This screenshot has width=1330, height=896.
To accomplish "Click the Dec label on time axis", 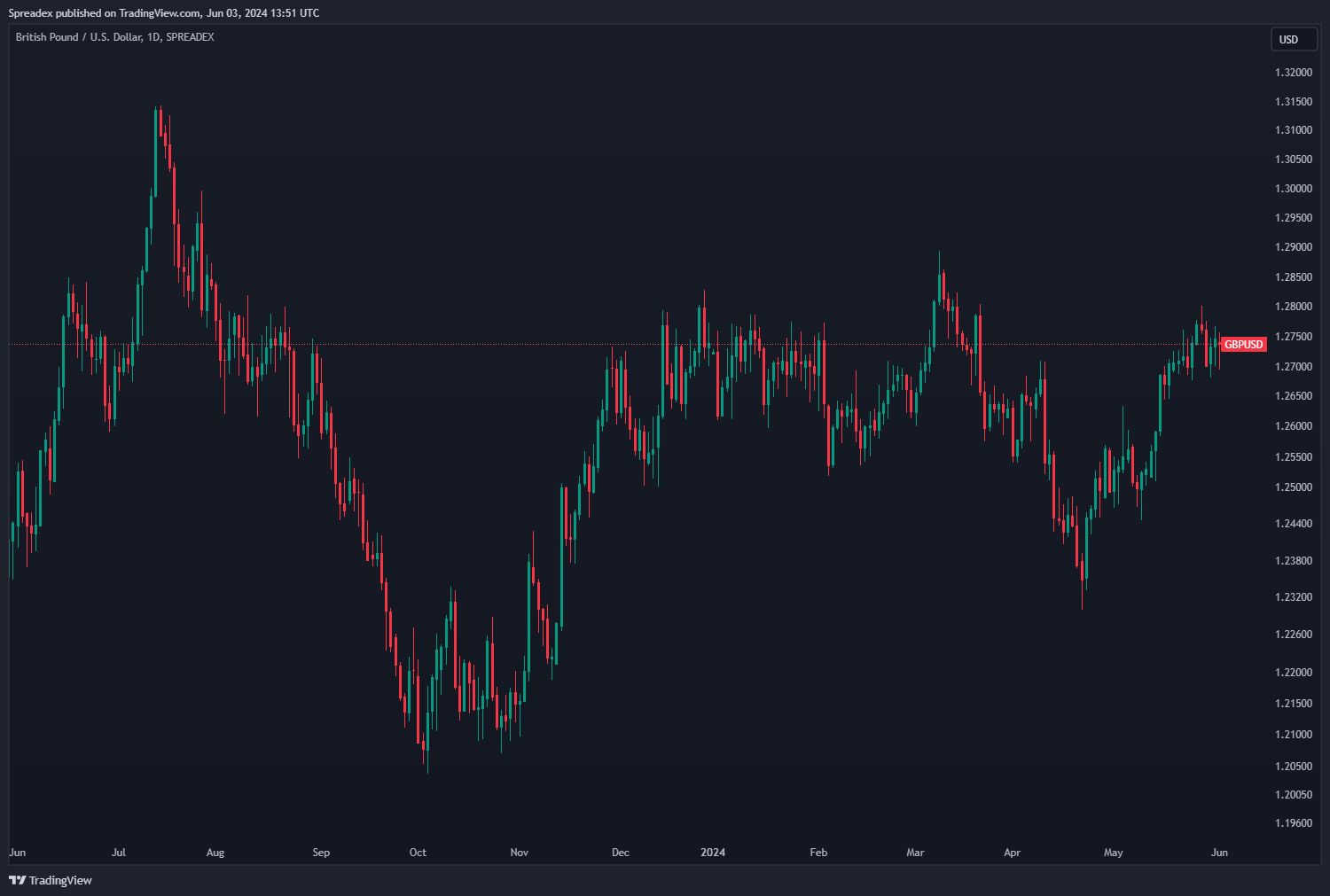I will point(621,853).
